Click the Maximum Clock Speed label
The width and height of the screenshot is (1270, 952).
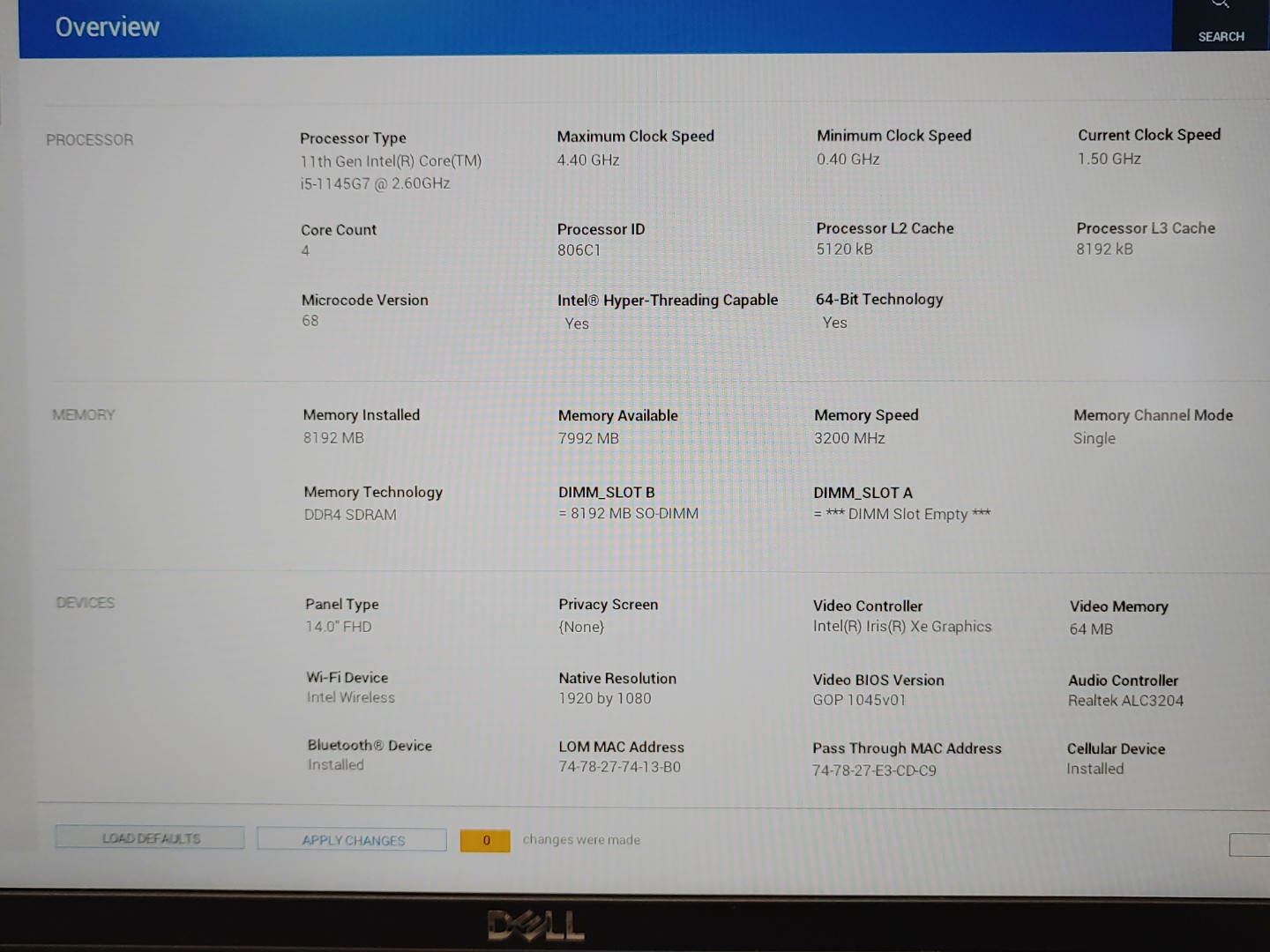coord(635,137)
